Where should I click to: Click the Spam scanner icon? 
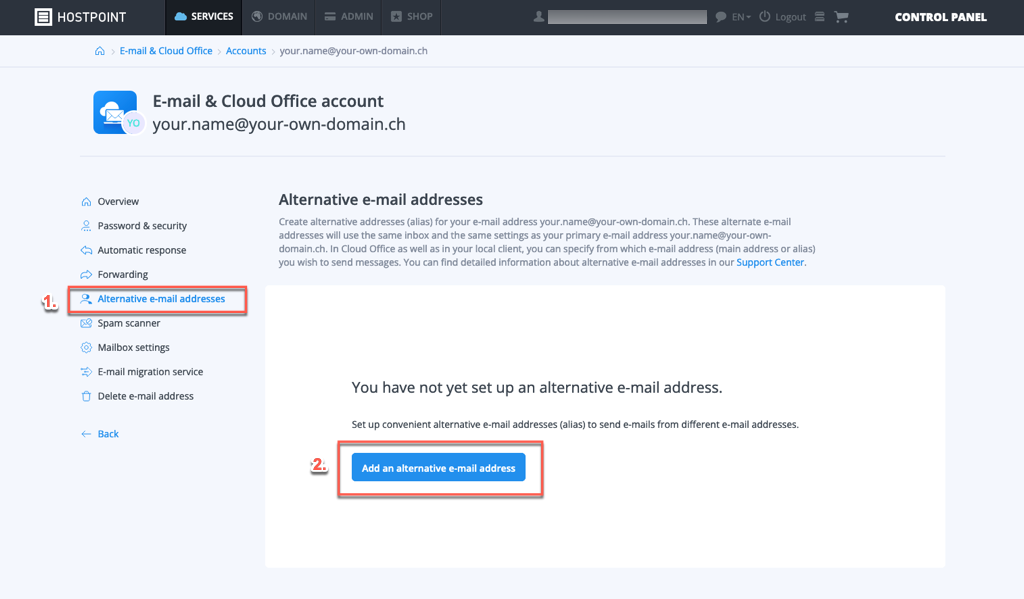click(86, 323)
